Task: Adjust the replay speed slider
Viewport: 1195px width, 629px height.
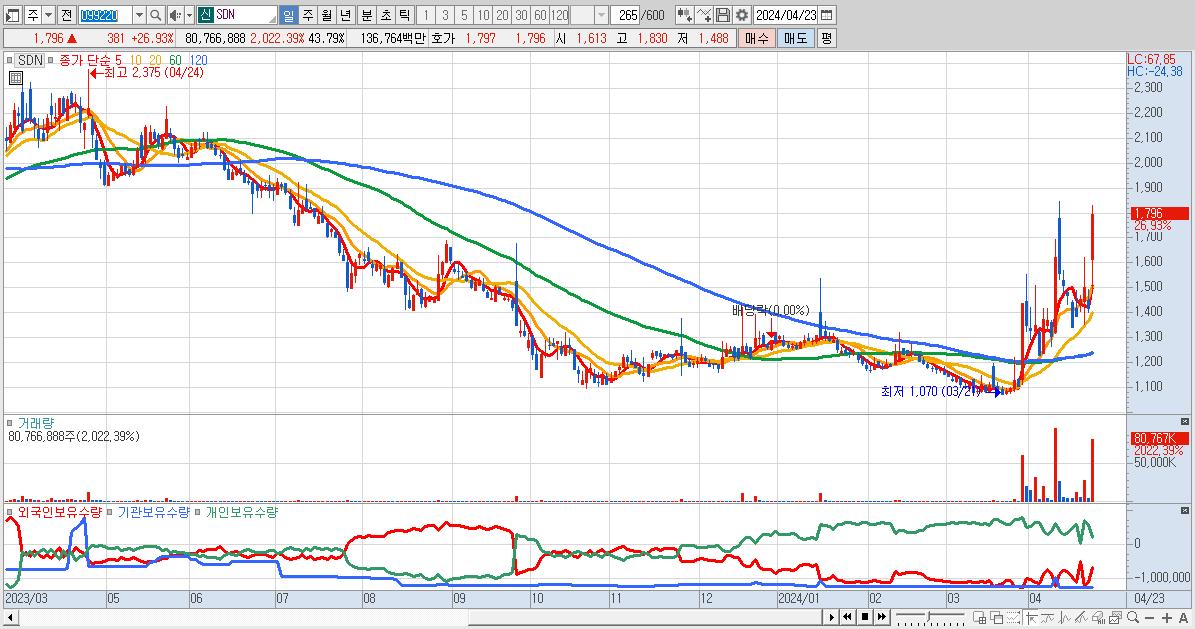Action: pyautogui.click(x=930, y=617)
